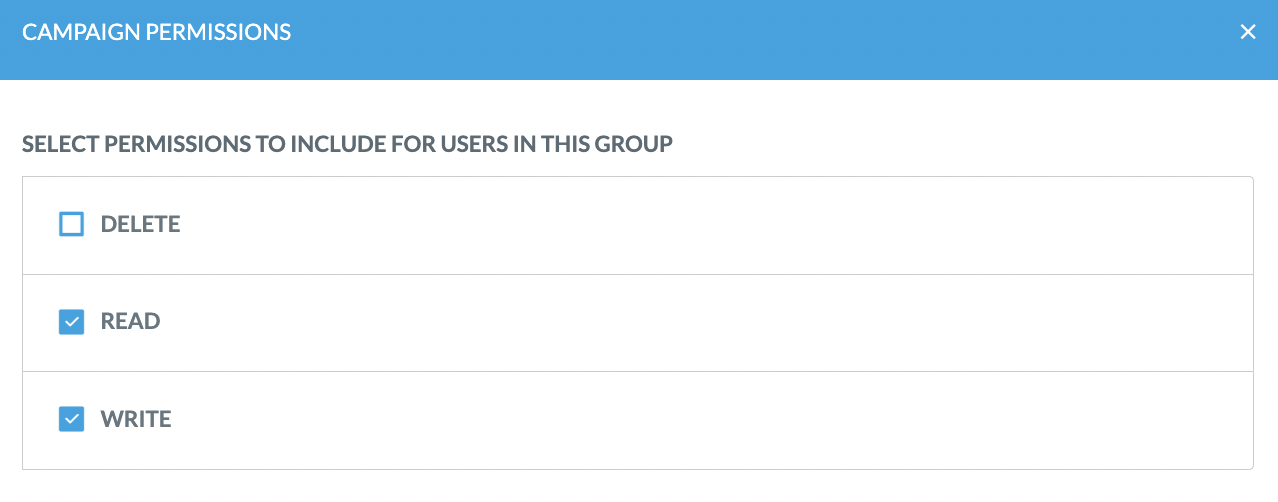Screen dimensions: 1278x502
Task: Click the white checkmark beside WRITE
Action: pos(71,419)
